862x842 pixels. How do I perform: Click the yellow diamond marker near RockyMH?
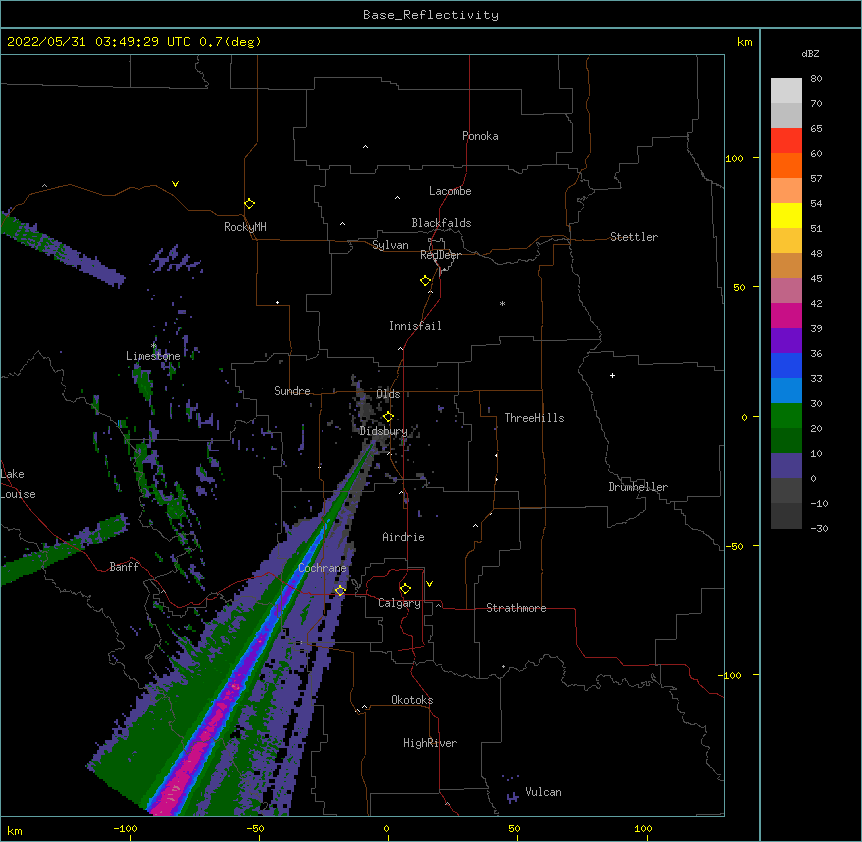[x=249, y=204]
